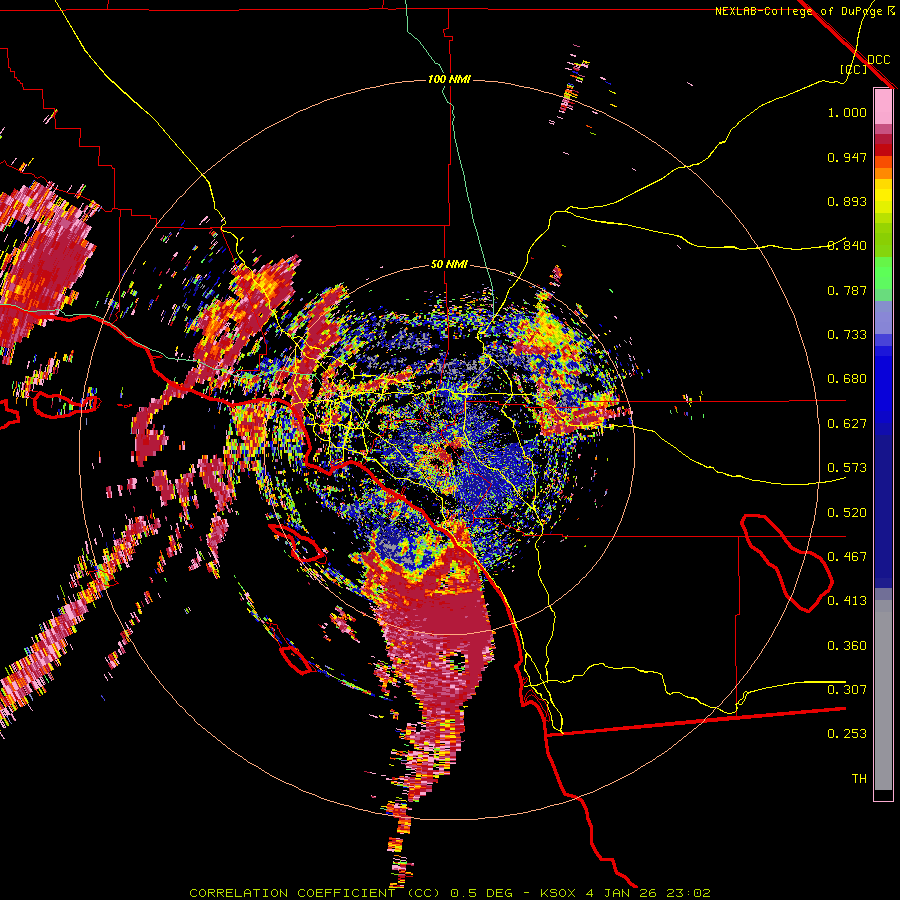Click the 23:02 timestamp in caption
The height and width of the screenshot is (900, 900).
click(x=690, y=893)
